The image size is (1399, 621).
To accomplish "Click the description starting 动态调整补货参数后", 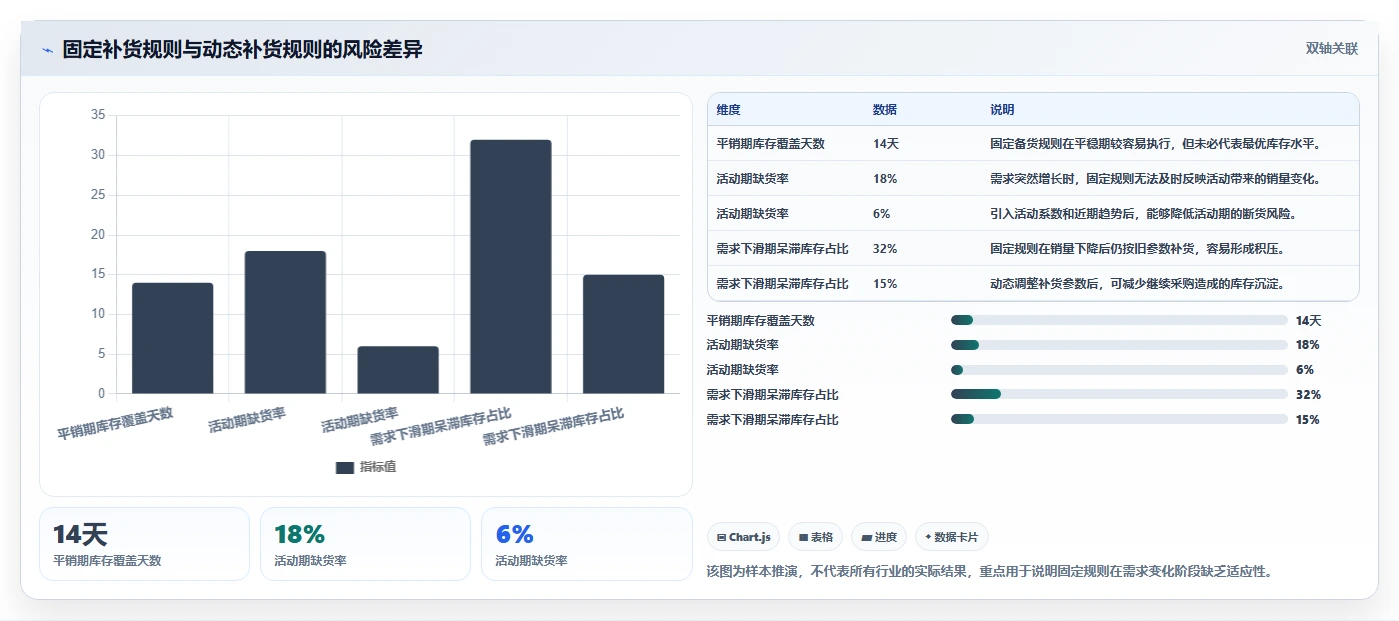I will (x=1138, y=284).
